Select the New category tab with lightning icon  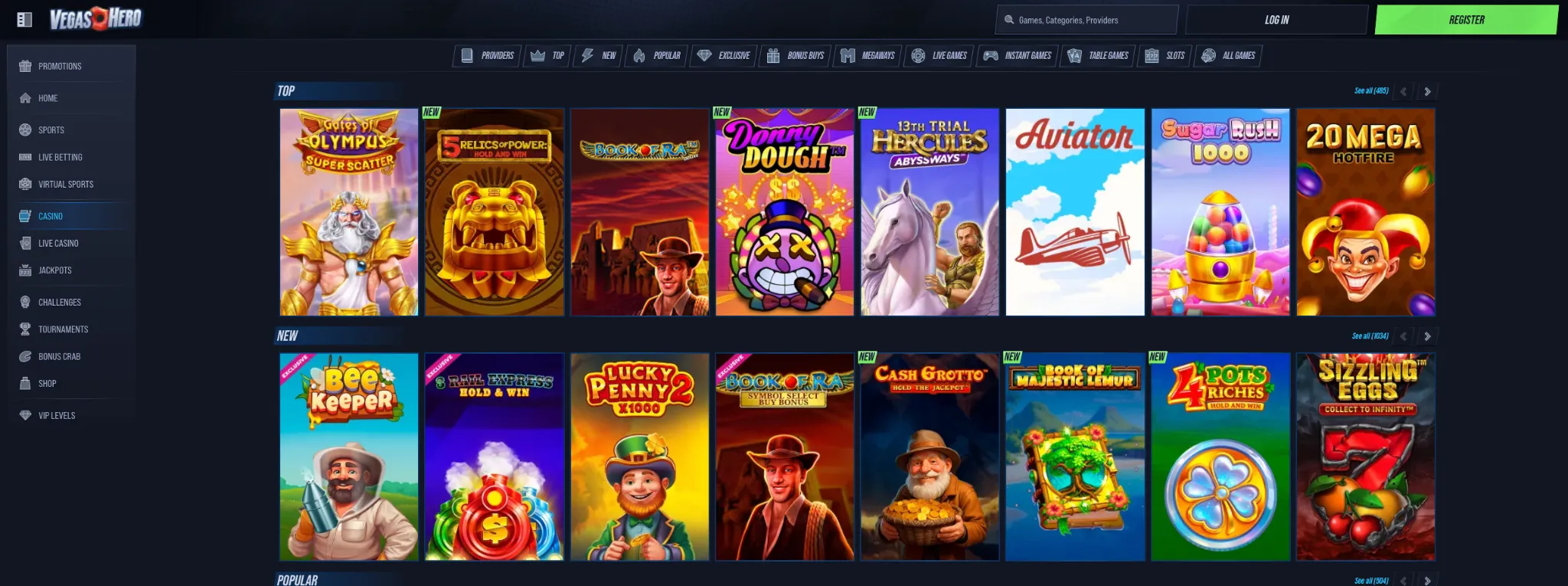pyautogui.click(x=599, y=56)
